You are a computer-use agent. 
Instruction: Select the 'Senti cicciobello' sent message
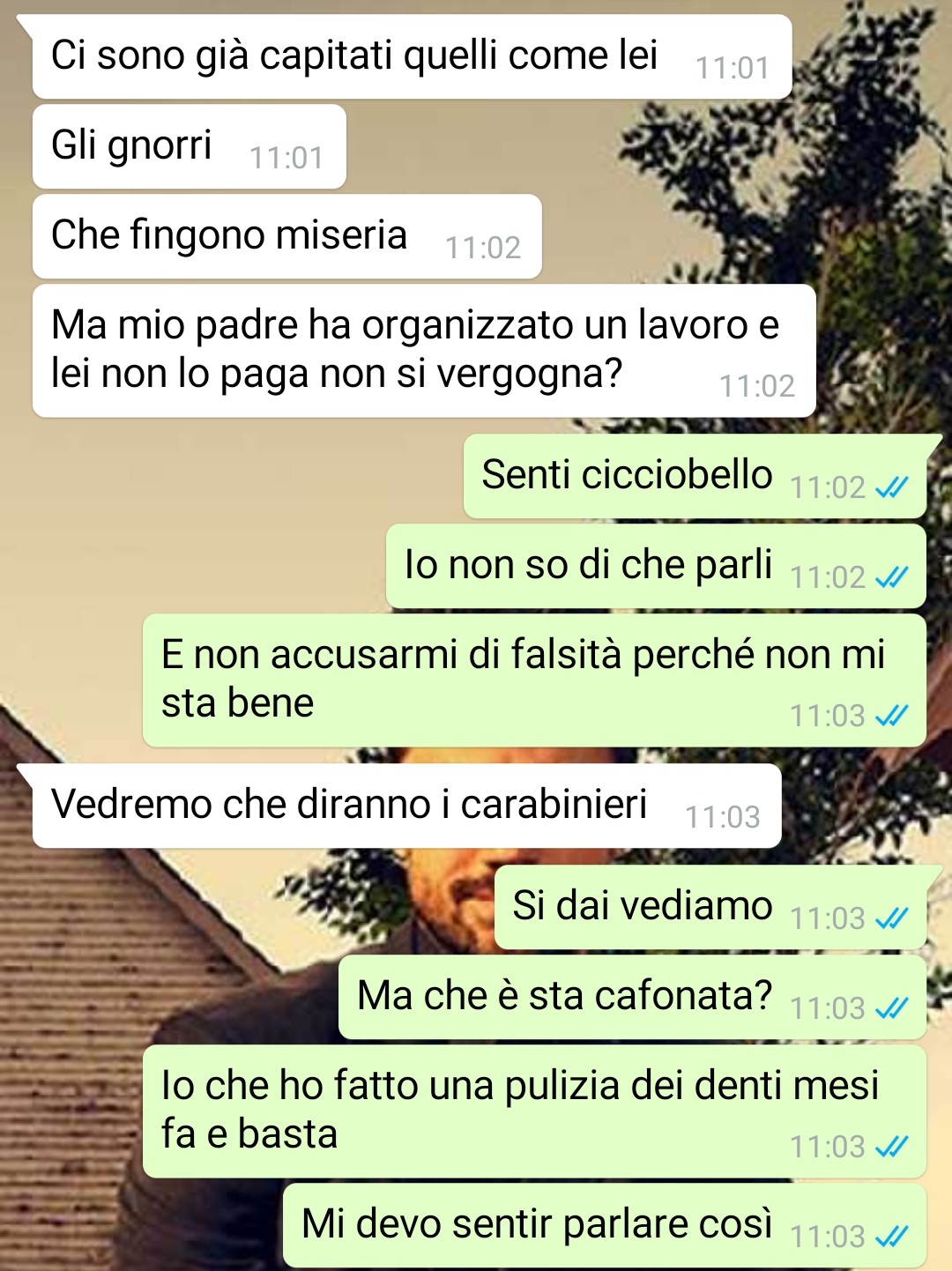coord(695,476)
